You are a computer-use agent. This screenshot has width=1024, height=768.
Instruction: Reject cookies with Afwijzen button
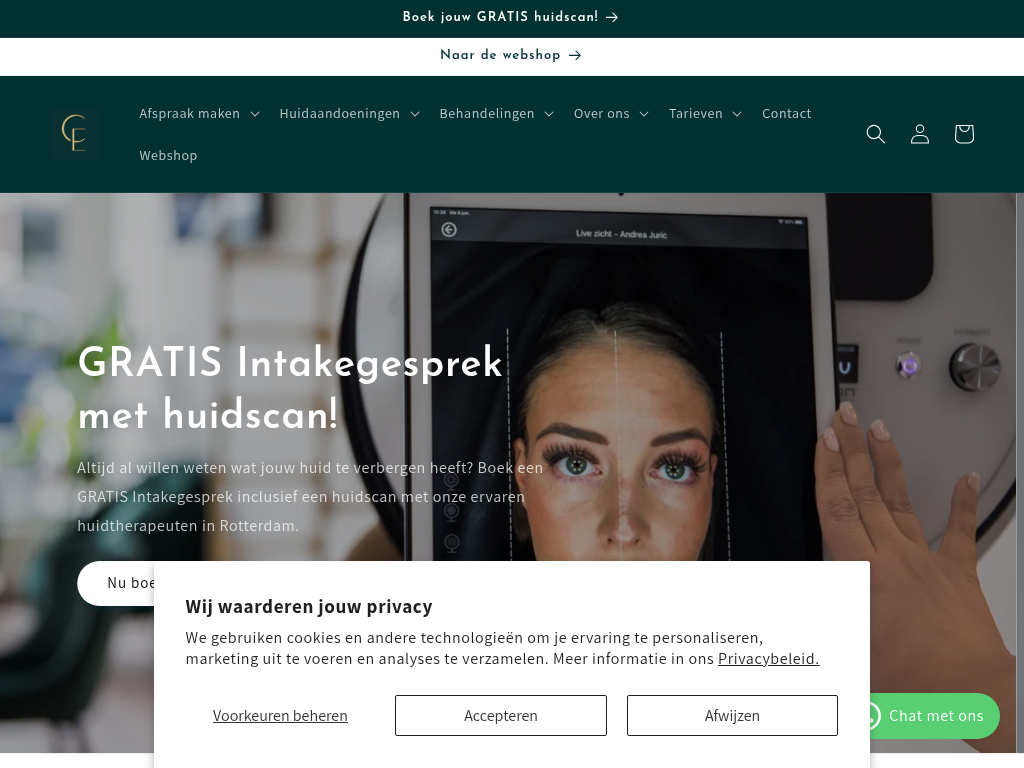tap(732, 716)
